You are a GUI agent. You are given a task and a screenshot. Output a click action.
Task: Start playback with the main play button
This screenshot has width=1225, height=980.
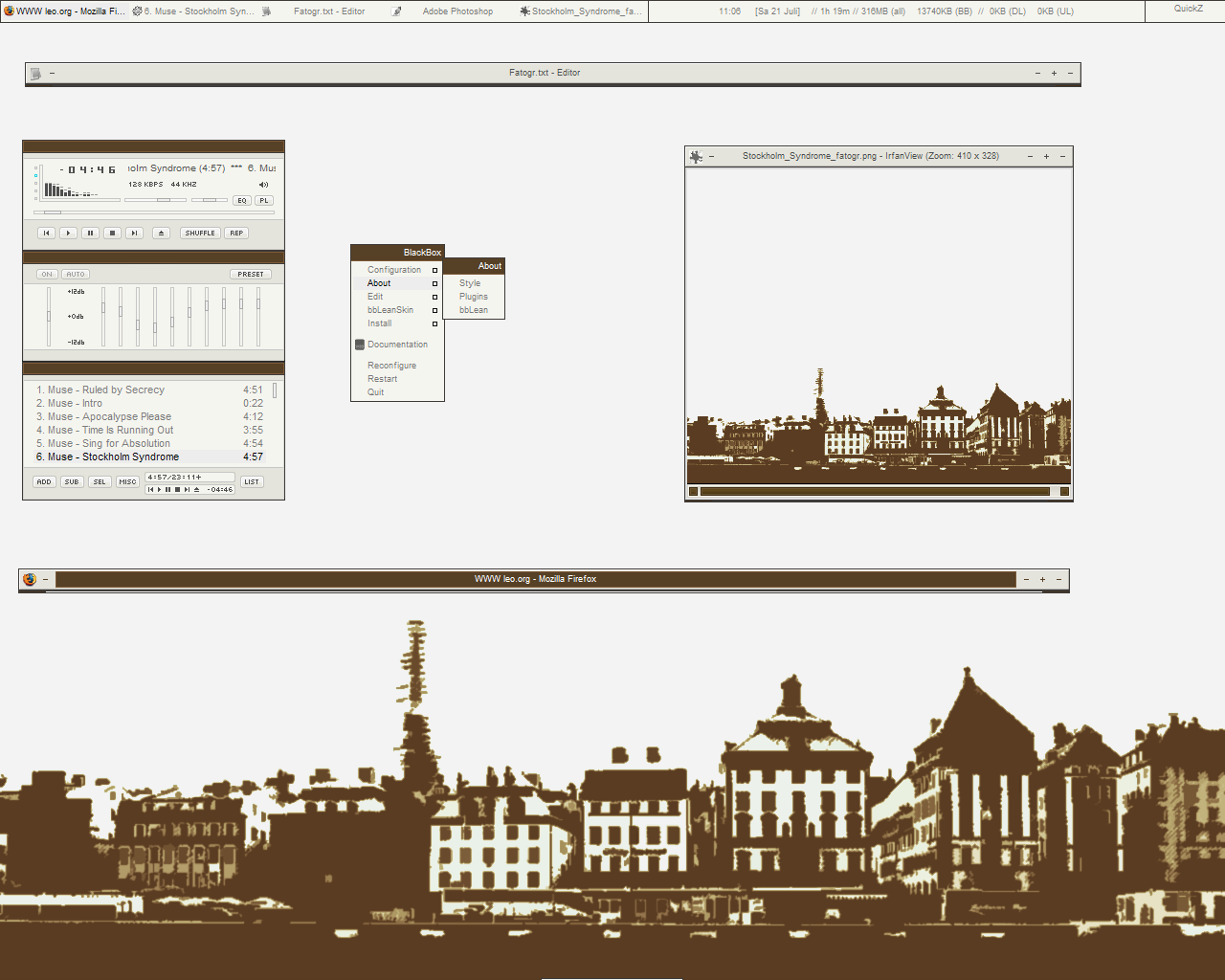coord(68,233)
